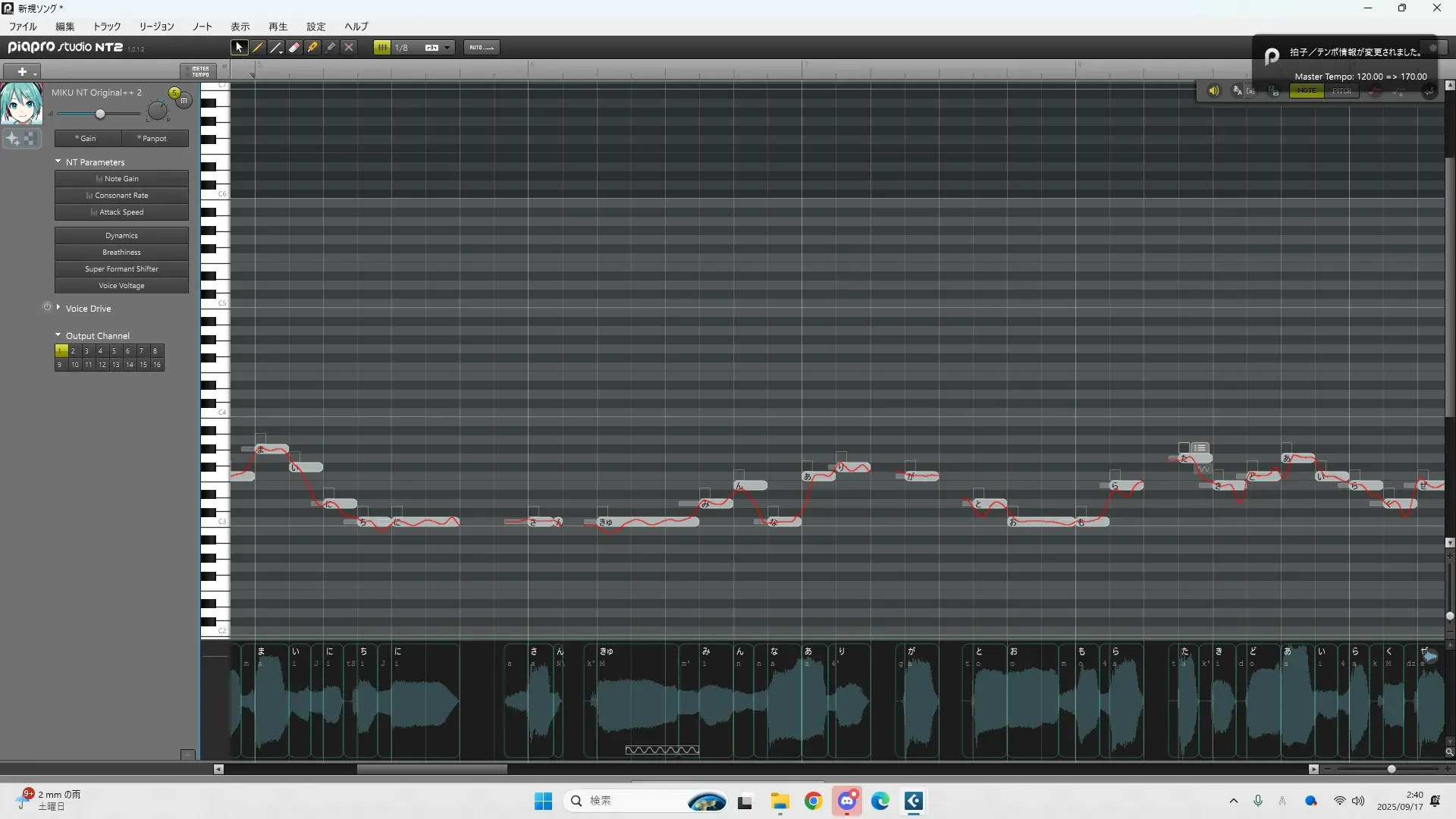The image size is (1456, 819).
Task: Open the 1/8 quantize dropdown
Action: pyautogui.click(x=447, y=47)
